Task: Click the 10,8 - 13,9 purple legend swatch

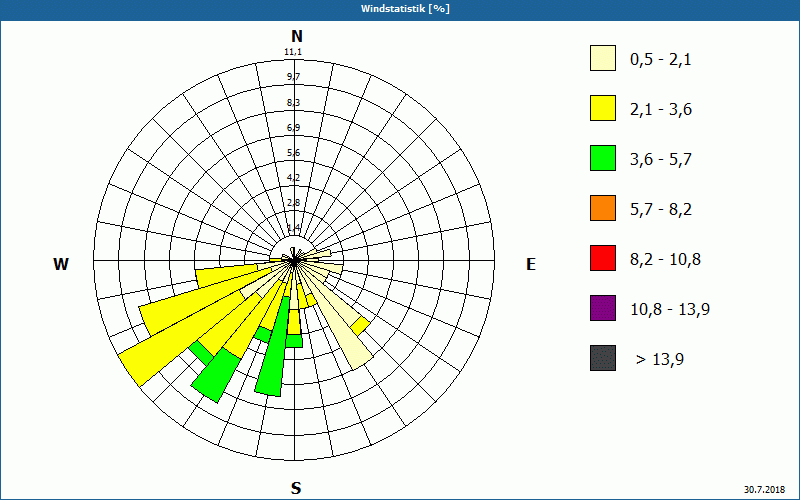Action: 603,308
